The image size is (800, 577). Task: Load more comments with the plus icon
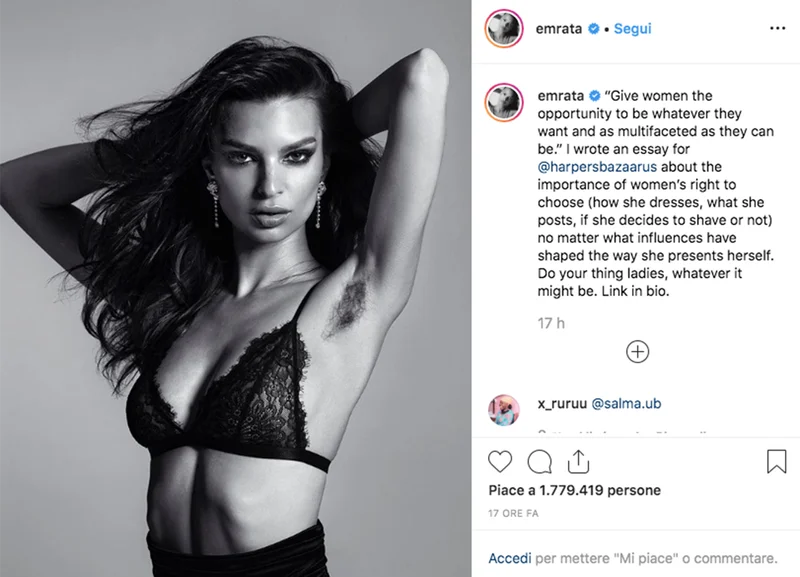click(637, 352)
